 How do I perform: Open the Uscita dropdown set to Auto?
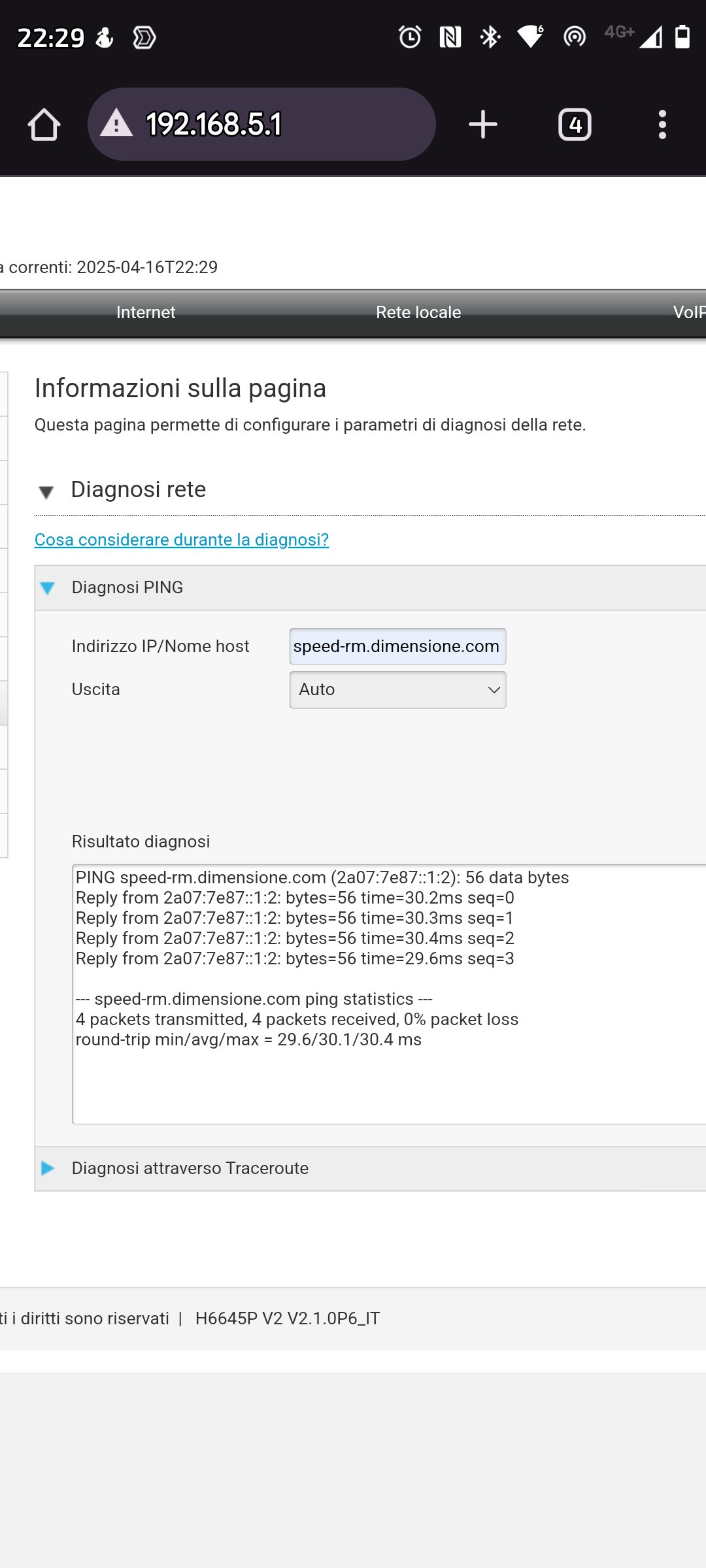pos(397,690)
